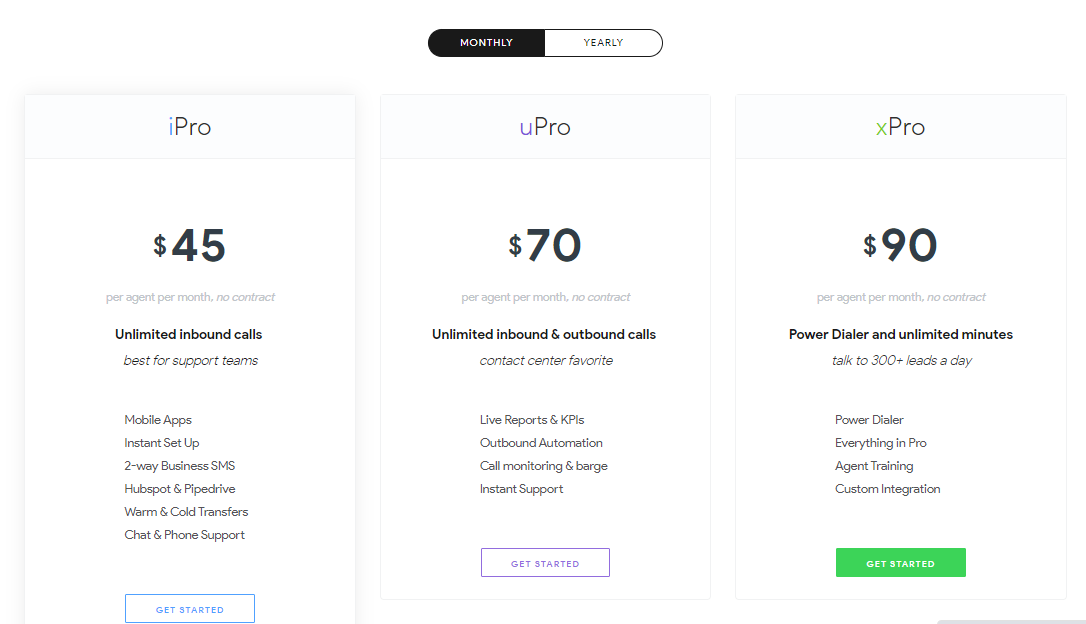Select the uPro plan heading
This screenshot has height=624, width=1086.
[545, 127]
